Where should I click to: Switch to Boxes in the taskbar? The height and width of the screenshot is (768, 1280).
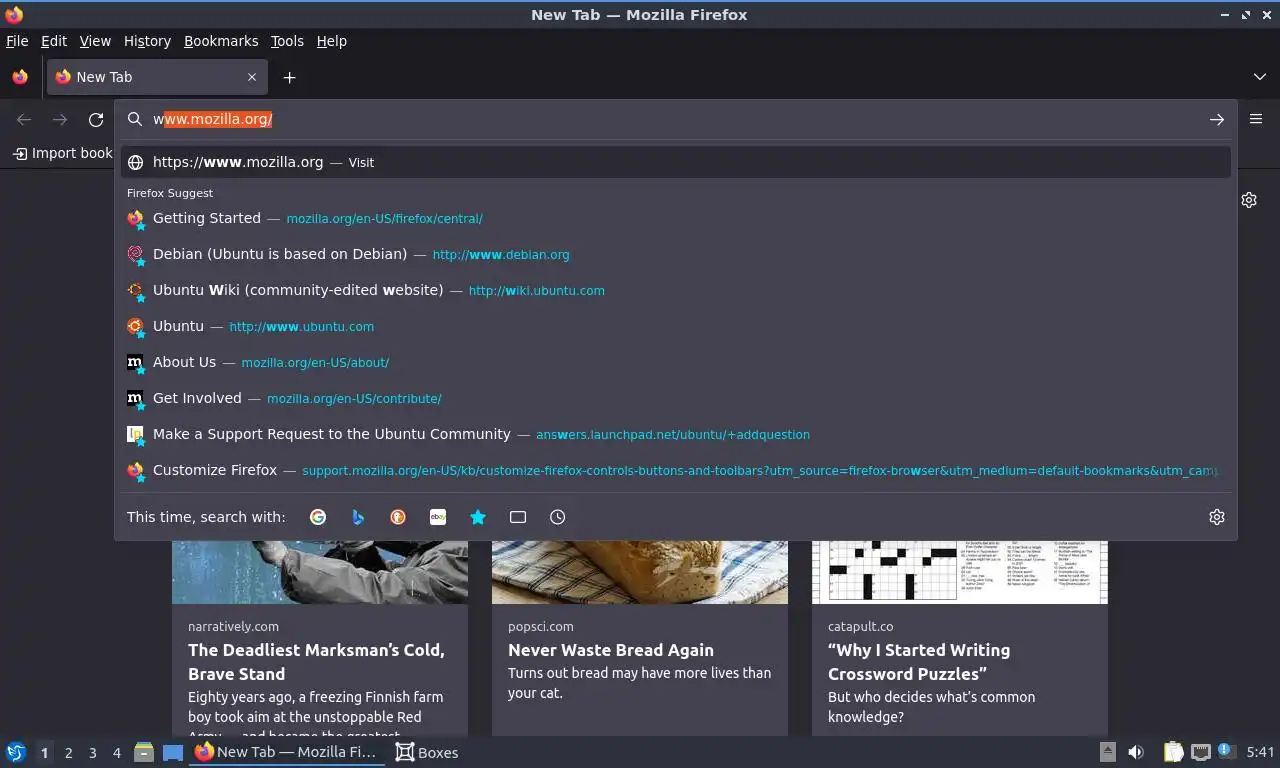[427, 752]
